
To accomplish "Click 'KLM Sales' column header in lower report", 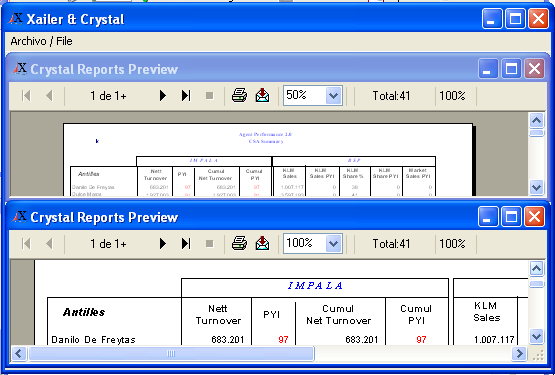I will pyautogui.click(x=486, y=312).
